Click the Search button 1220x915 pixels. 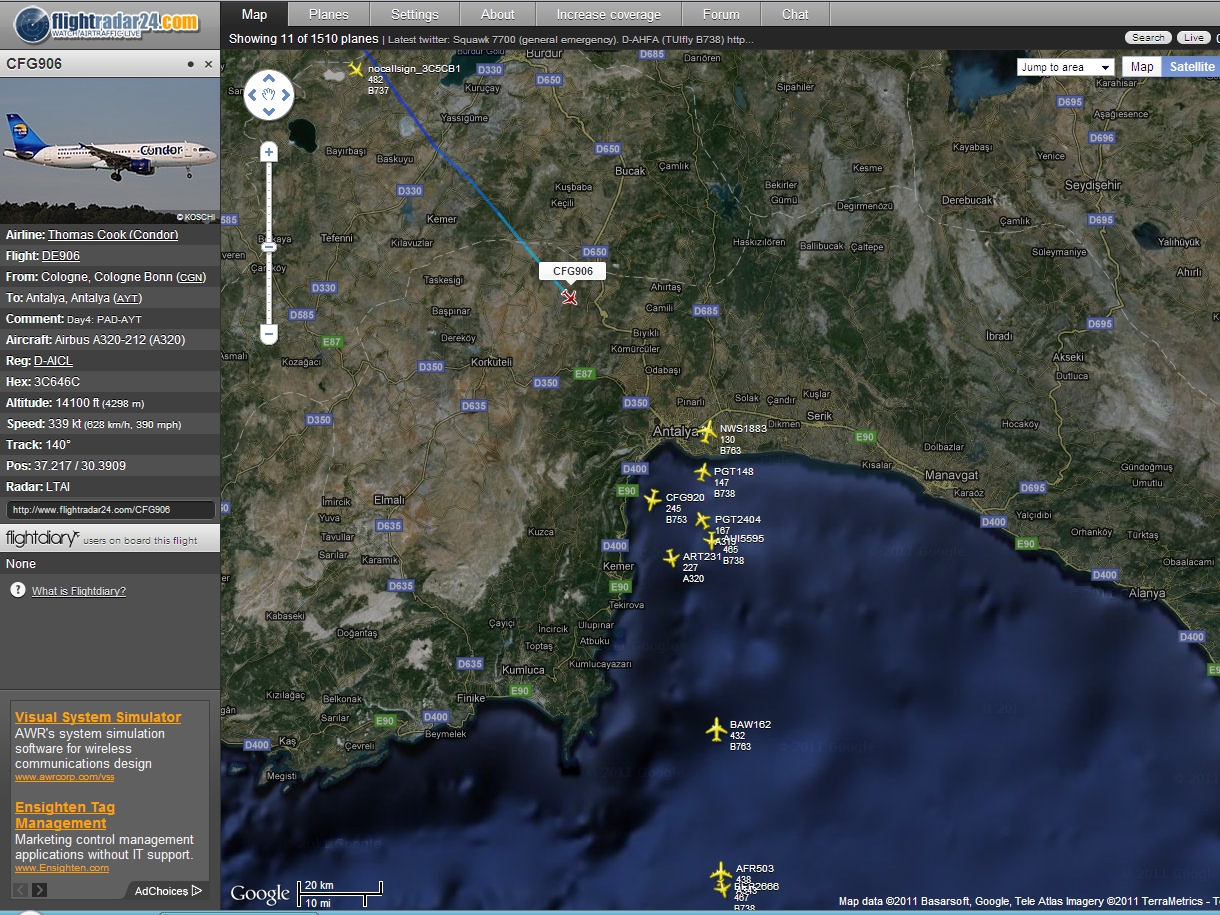1148,38
